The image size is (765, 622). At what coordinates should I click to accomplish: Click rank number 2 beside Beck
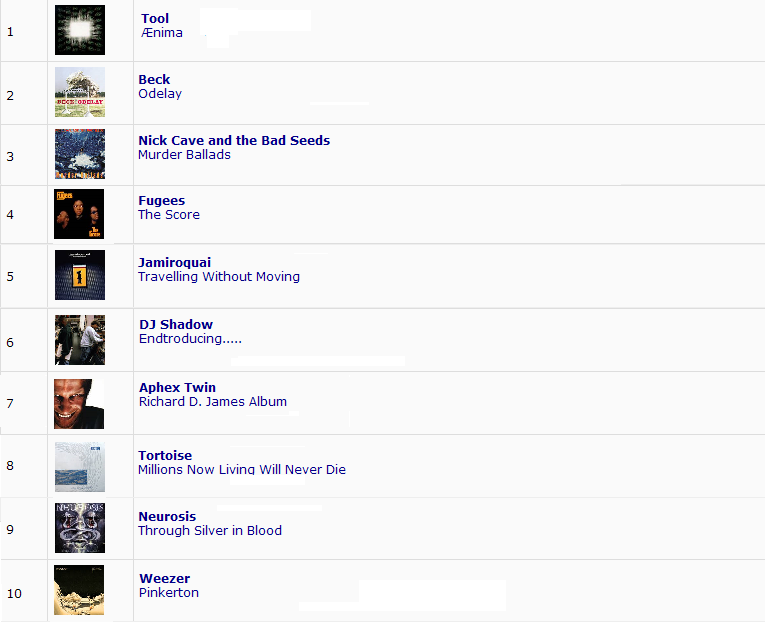10,96
